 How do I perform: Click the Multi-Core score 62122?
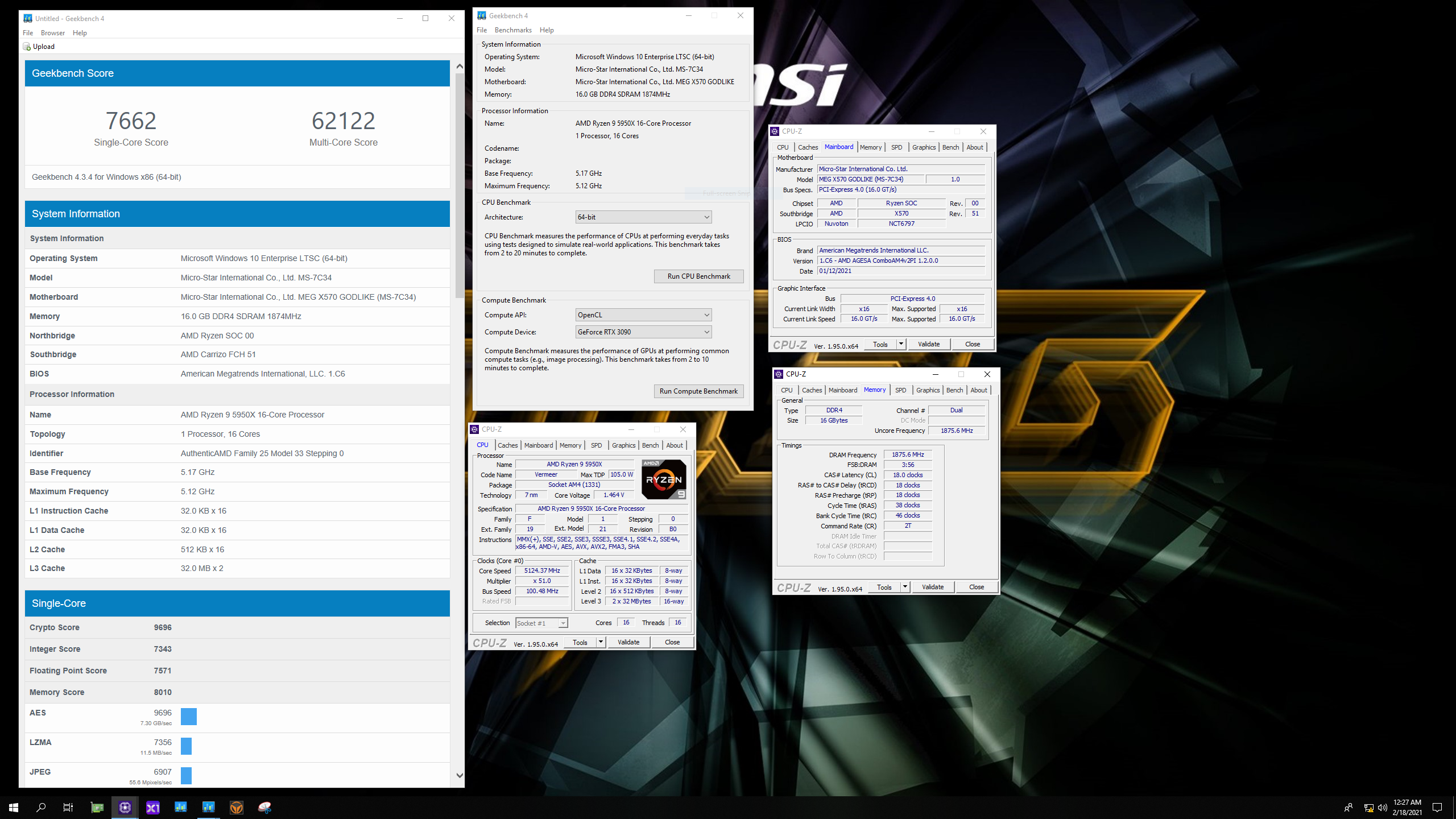pyautogui.click(x=344, y=121)
